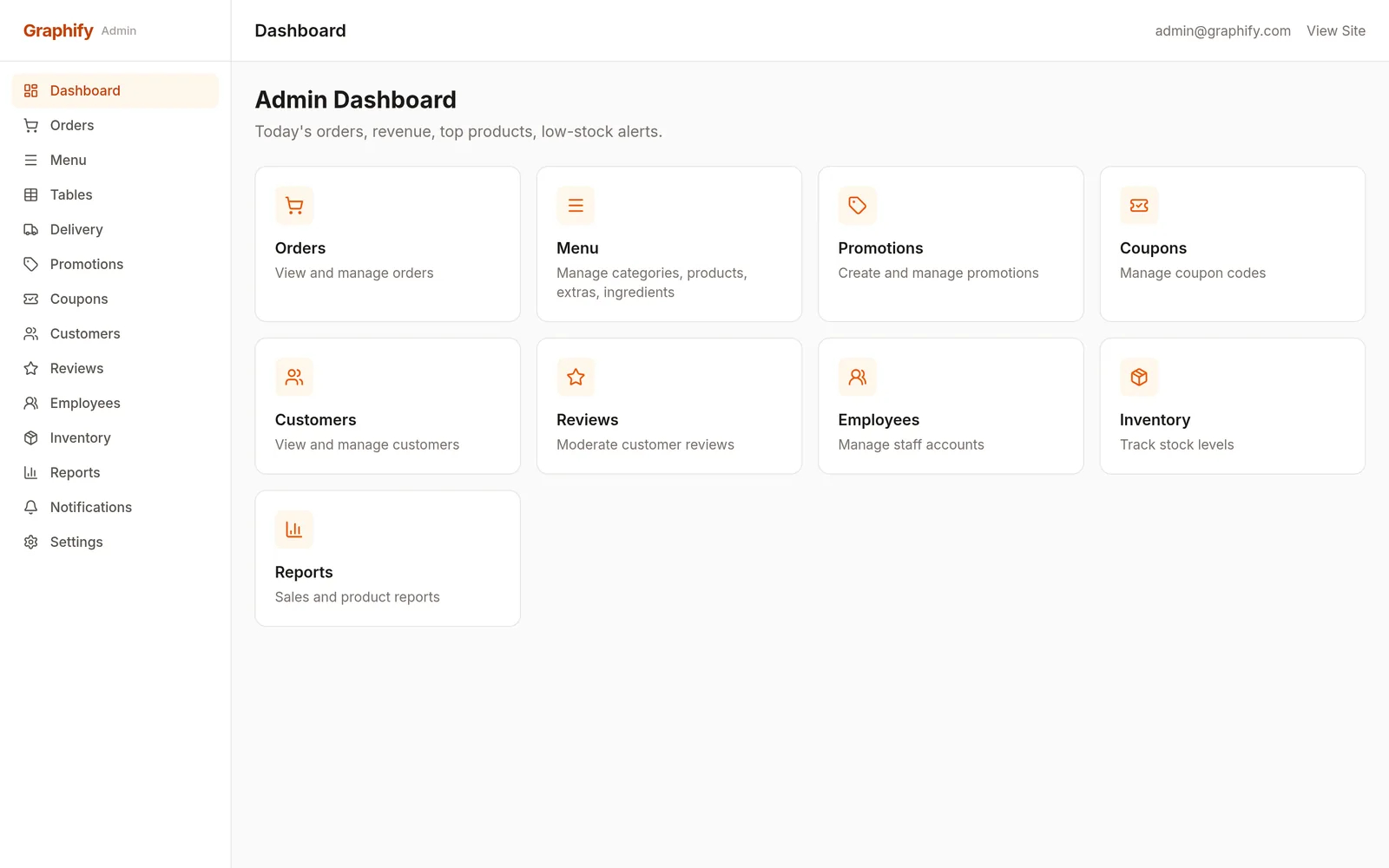Viewport: 1389px width, 868px height.
Task: Go to Customers in the sidebar
Action: point(115,333)
